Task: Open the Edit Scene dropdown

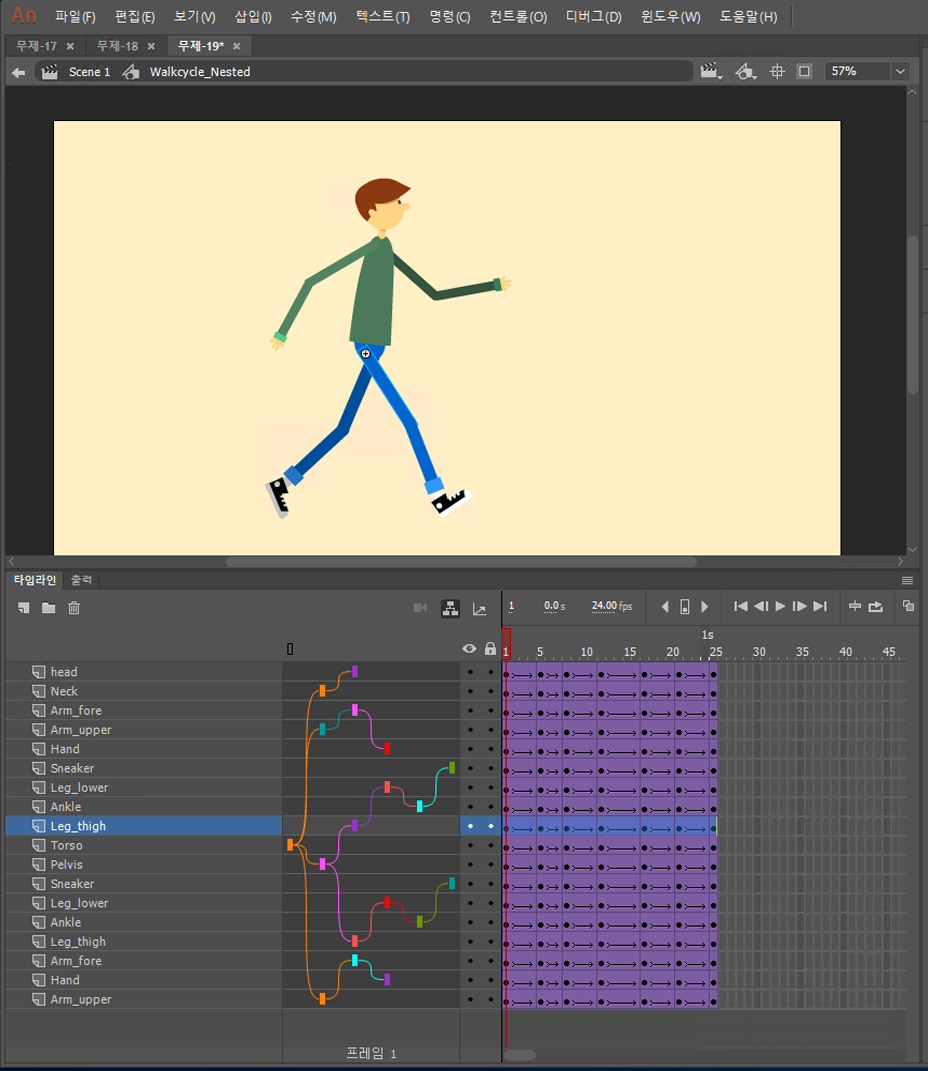Action: pos(712,72)
